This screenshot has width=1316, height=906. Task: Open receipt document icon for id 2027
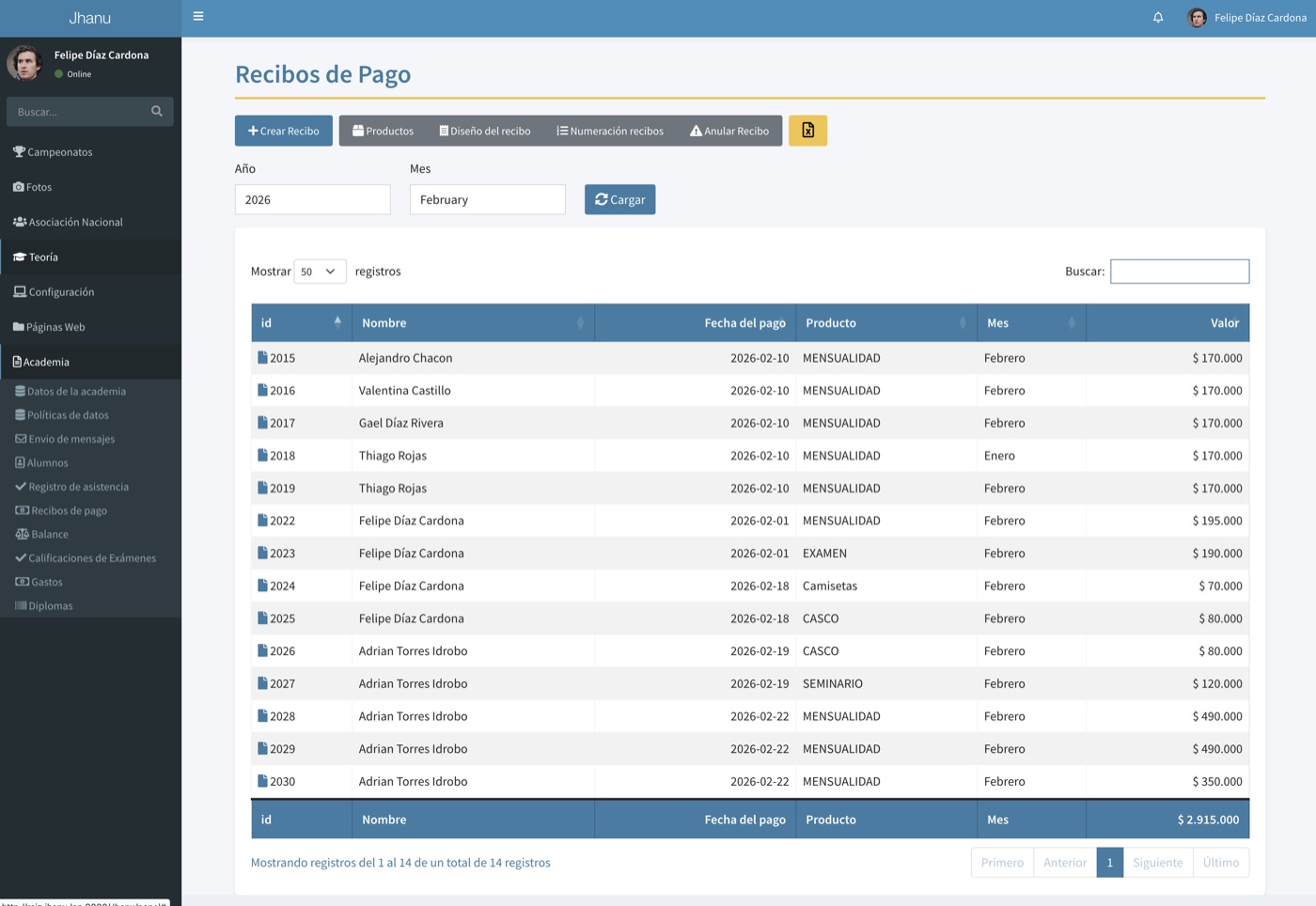click(x=262, y=683)
